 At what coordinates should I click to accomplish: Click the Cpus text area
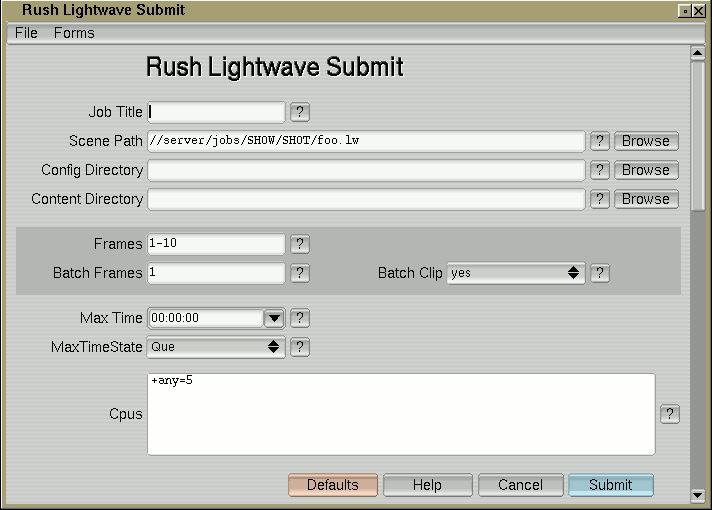pos(401,414)
